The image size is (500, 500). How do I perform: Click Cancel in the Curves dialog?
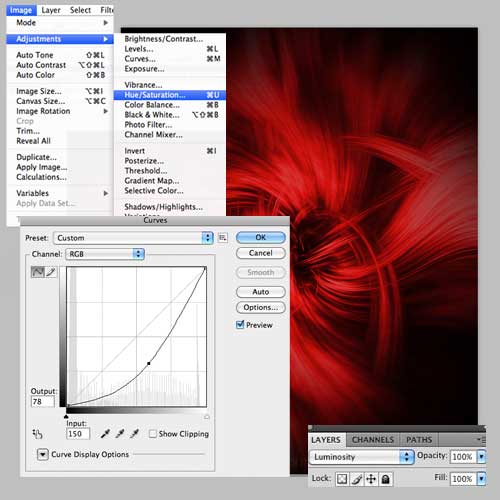[x=261, y=253]
